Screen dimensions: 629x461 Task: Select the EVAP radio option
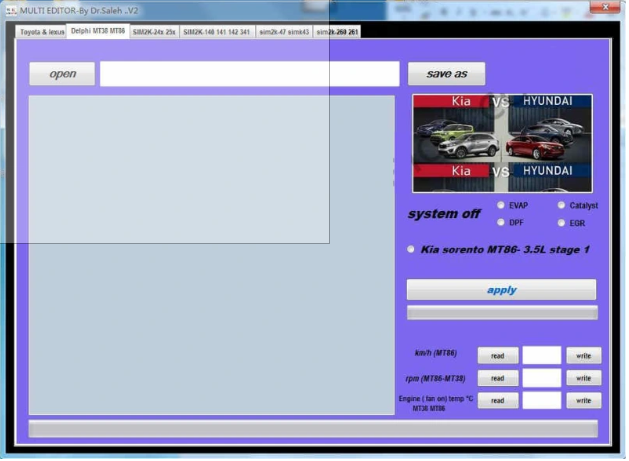point(502,205)
